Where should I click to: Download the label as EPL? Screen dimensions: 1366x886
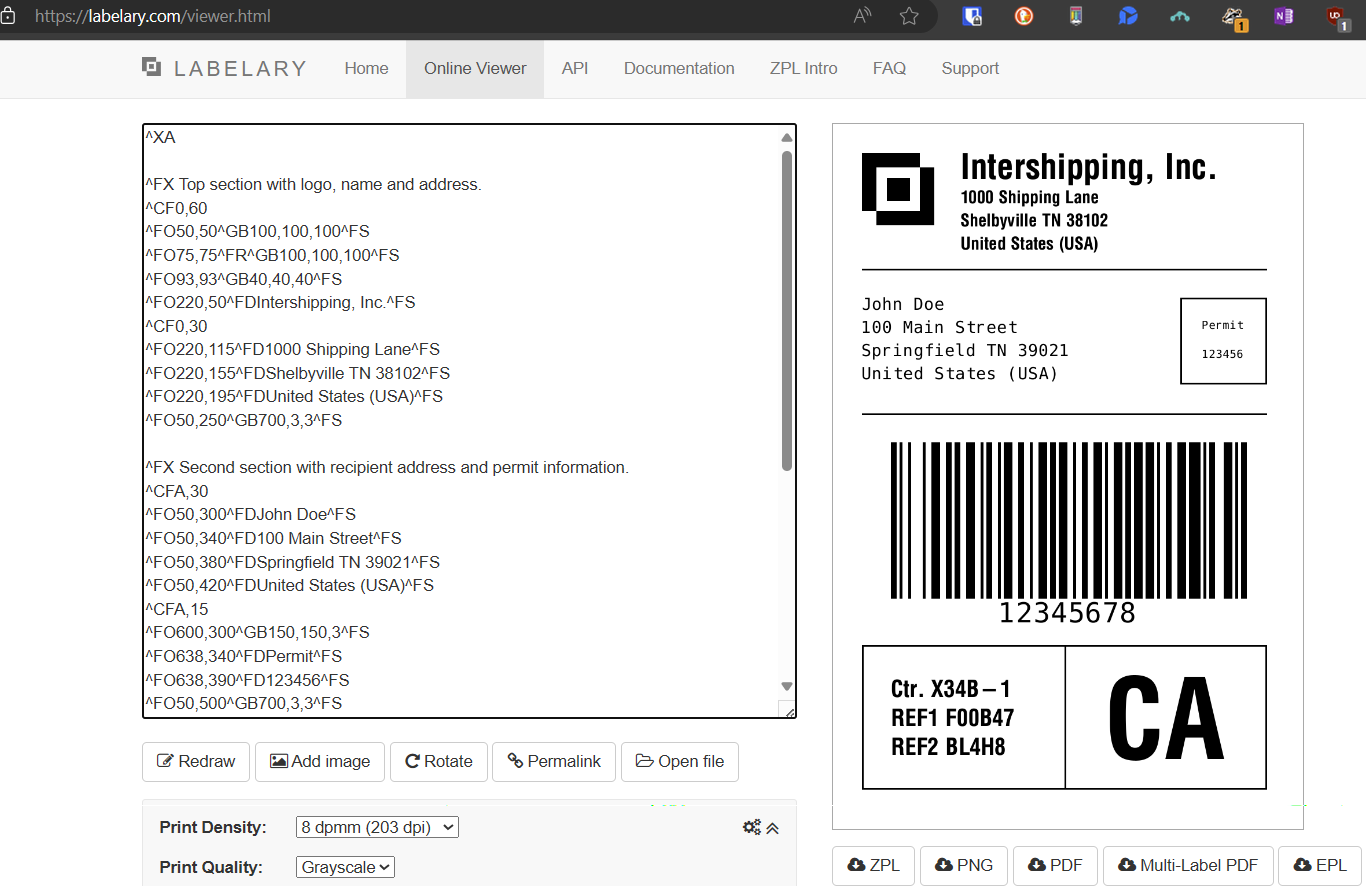pyautogui.click(x=1319, y=865)
